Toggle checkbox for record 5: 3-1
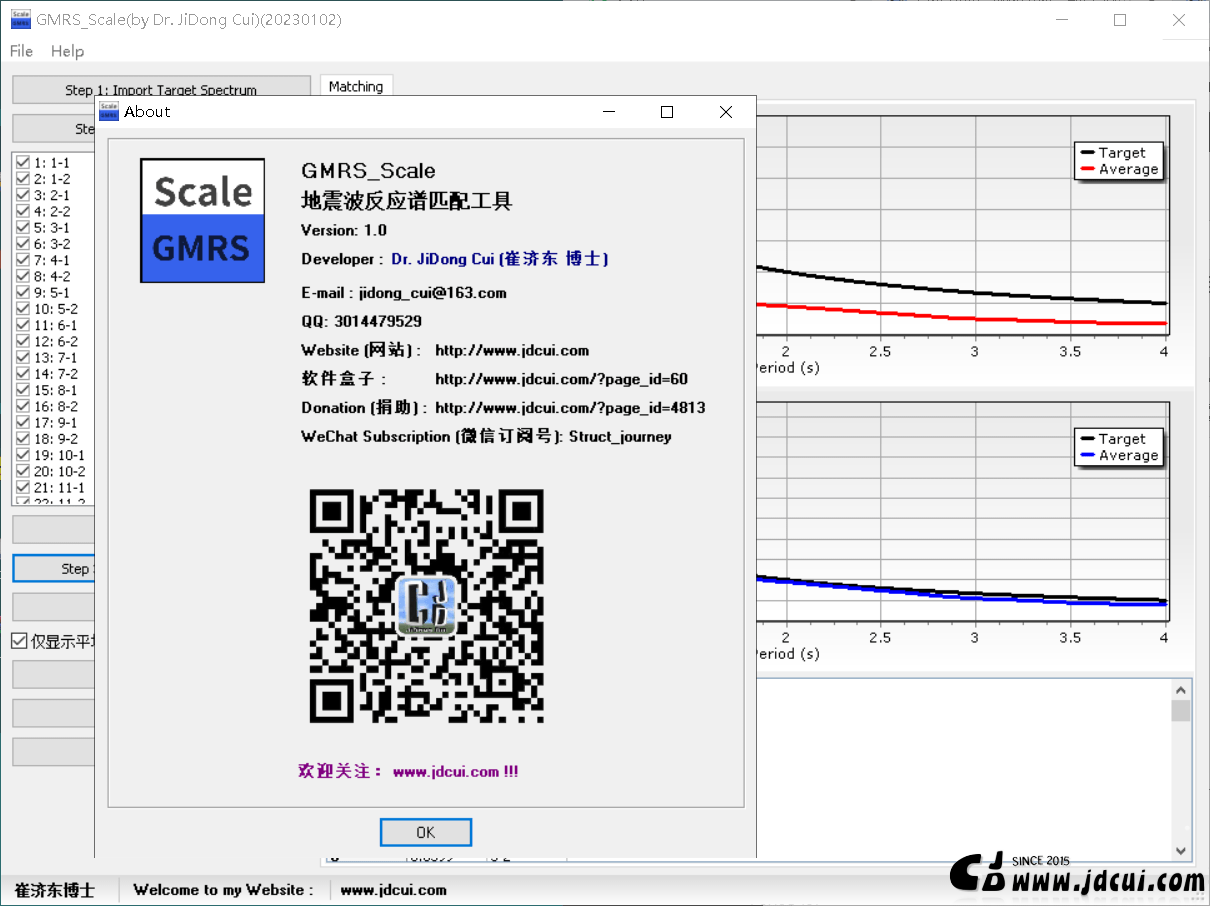The height and width of the screenshot is (906, 1210). click(x=23, y=227)
